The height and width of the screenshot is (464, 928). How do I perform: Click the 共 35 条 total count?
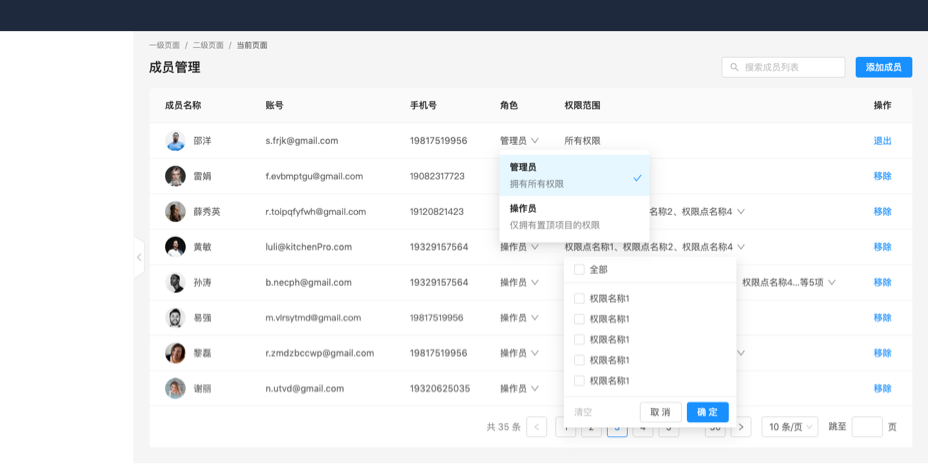[504, 427]
